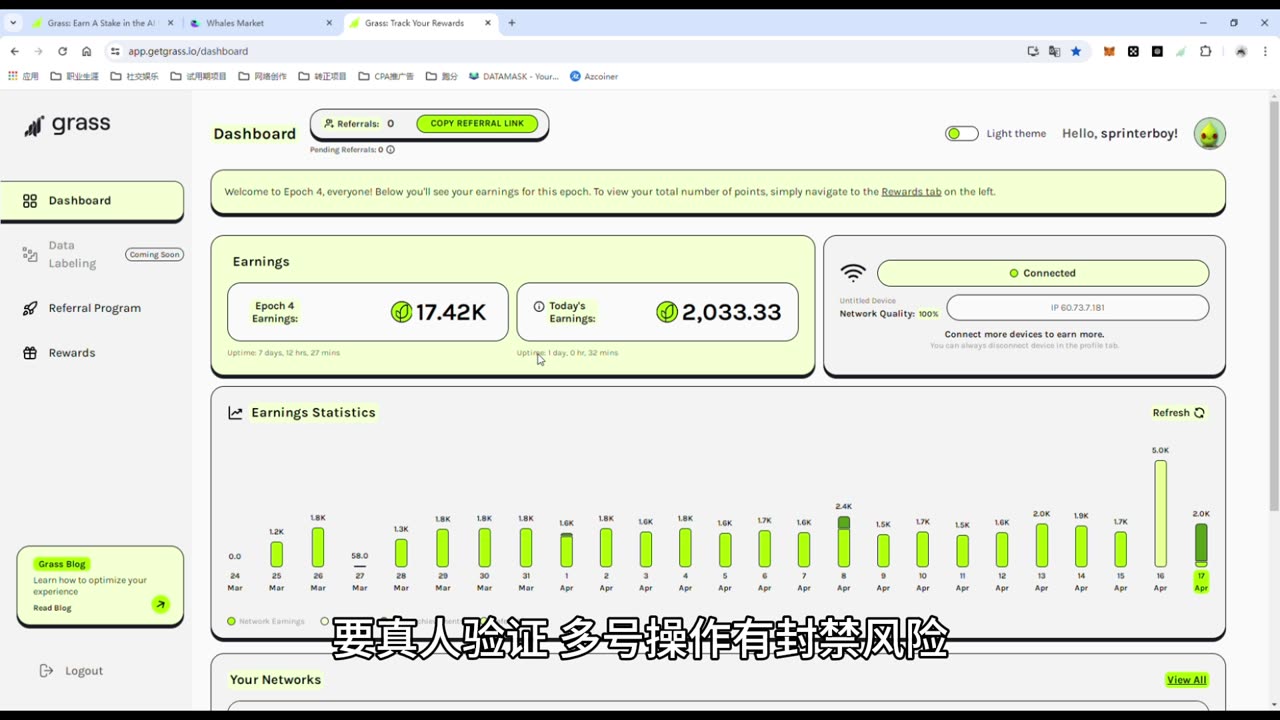The height and width of the screenshot is (720, 1280).
Task: Click the Logout arrow icon
Action: tap(46, 671)
